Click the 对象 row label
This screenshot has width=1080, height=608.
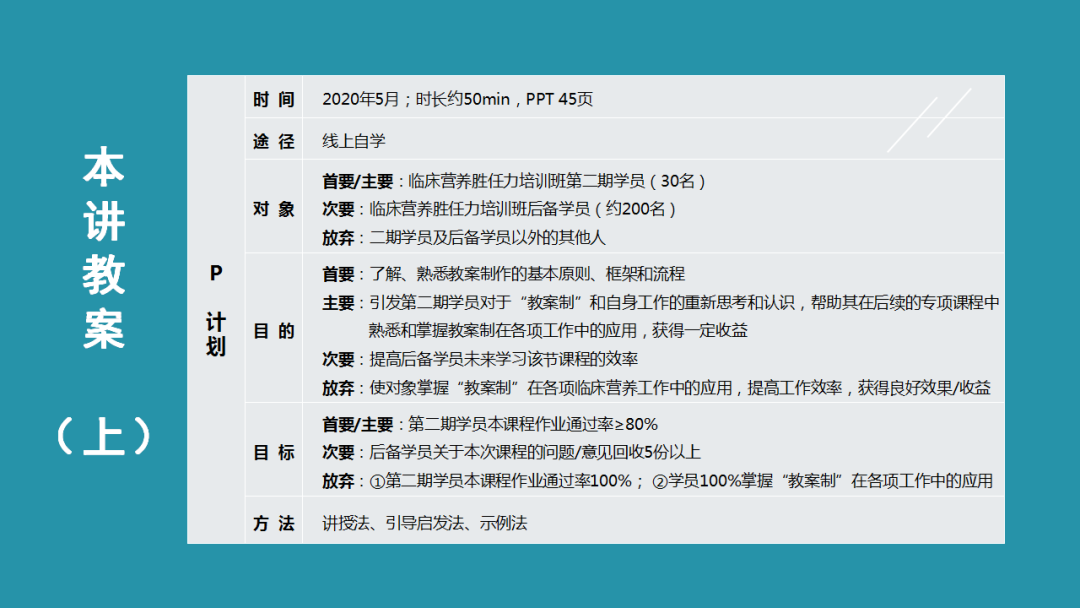tap(273, 209)
